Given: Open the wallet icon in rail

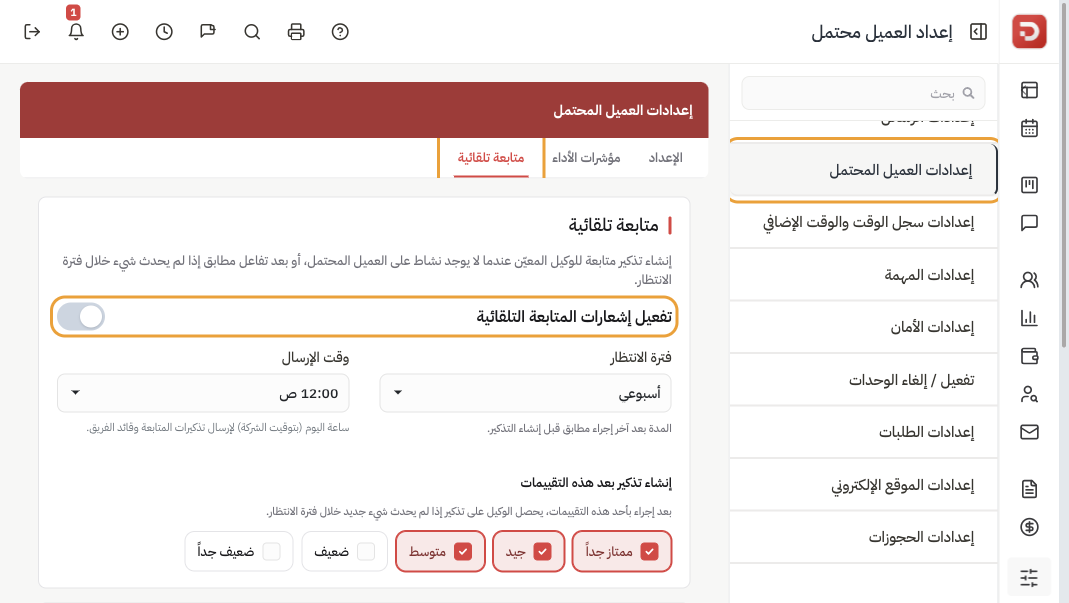Looking at the screenshot, I should click(x=1029, y=356).
